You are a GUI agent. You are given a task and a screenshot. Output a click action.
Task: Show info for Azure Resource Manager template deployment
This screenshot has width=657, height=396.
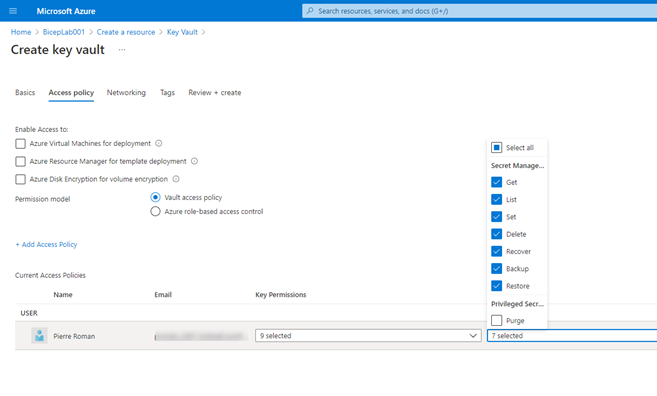coord(194,161)
